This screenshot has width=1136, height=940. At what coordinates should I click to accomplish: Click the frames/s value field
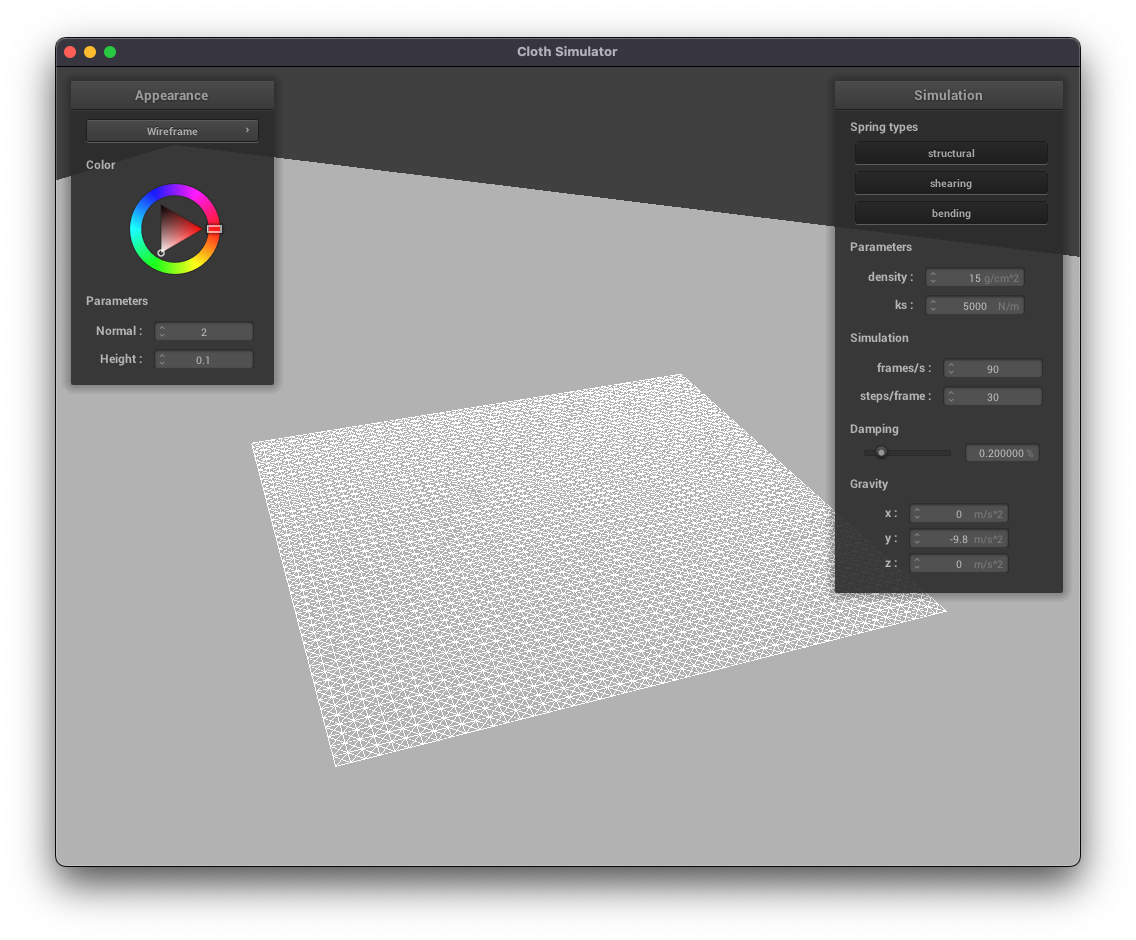coord(993,369)
